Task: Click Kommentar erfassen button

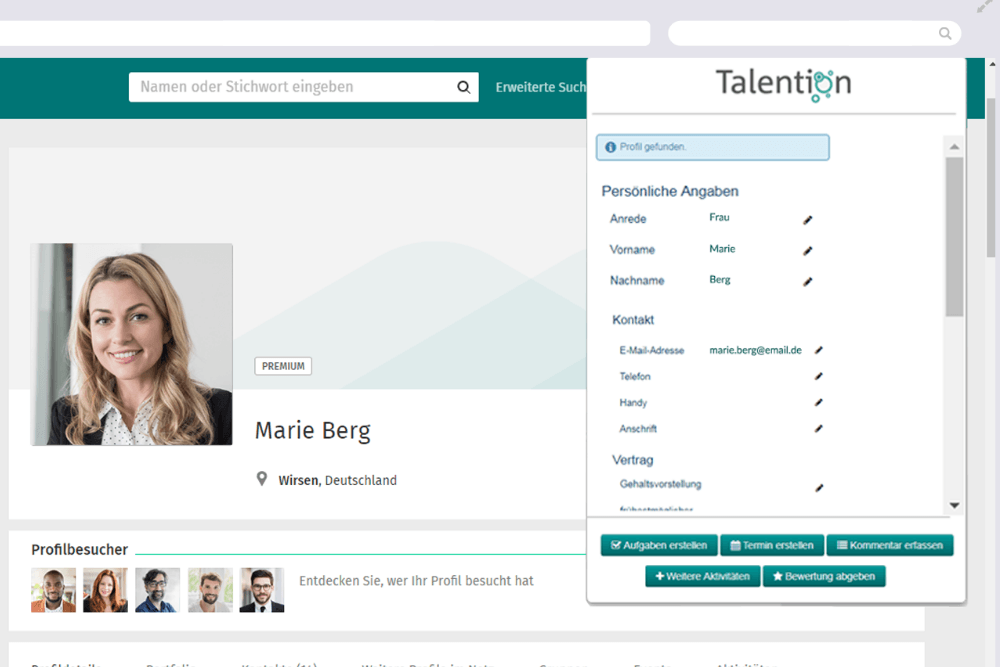Action: pos(890,545)
